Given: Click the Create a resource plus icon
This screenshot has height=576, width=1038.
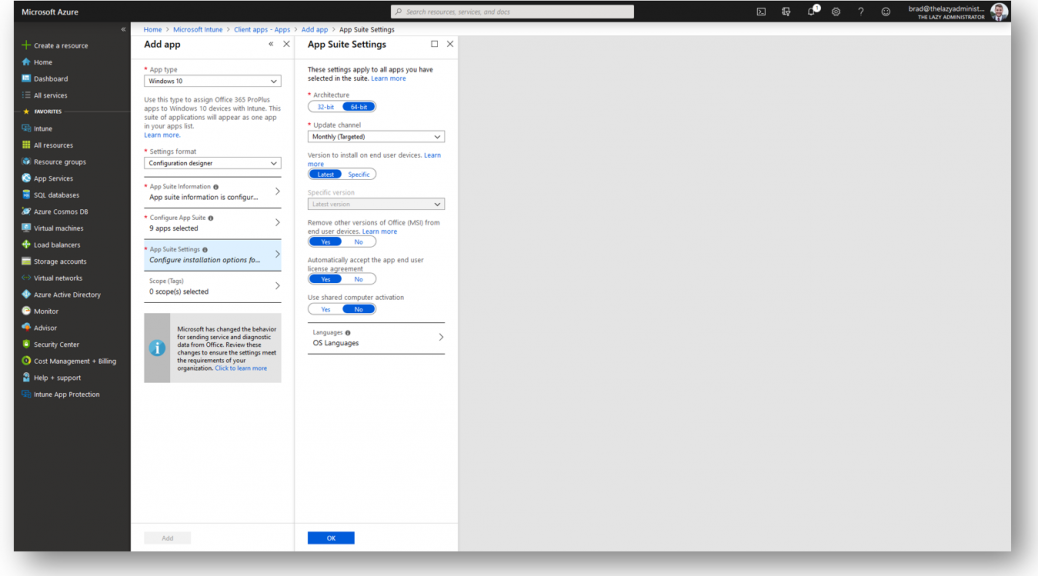Looking at the screenshot, I should pos(26,45).
